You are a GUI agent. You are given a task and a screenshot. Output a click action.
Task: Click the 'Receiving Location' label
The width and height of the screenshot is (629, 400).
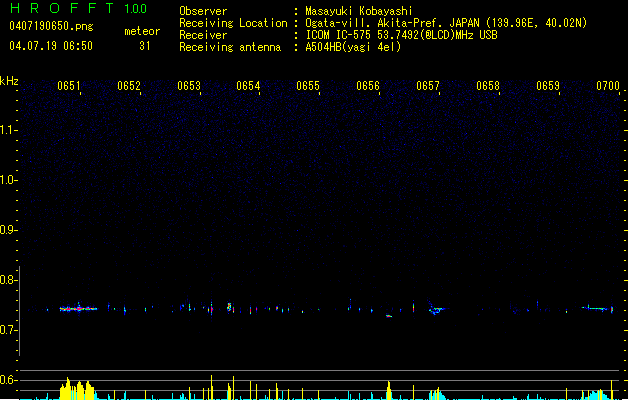[x=233, y=23]
